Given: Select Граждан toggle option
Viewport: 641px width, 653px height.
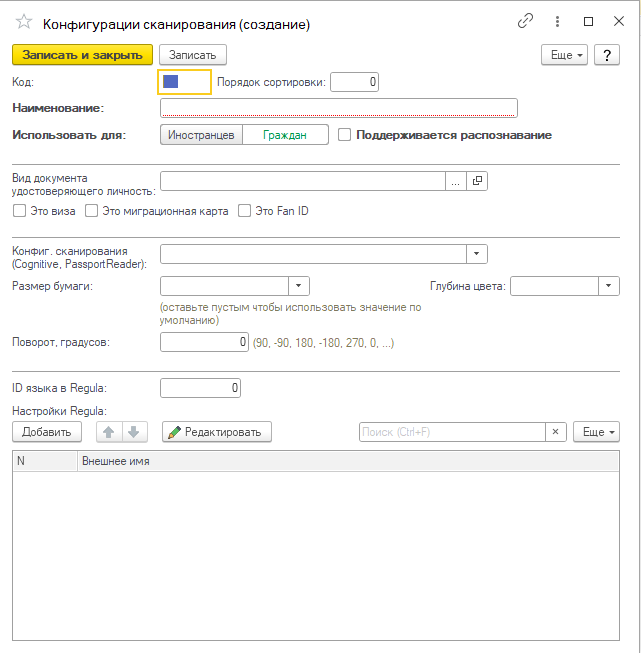Looking at the screenshot, I should point(285,135).
